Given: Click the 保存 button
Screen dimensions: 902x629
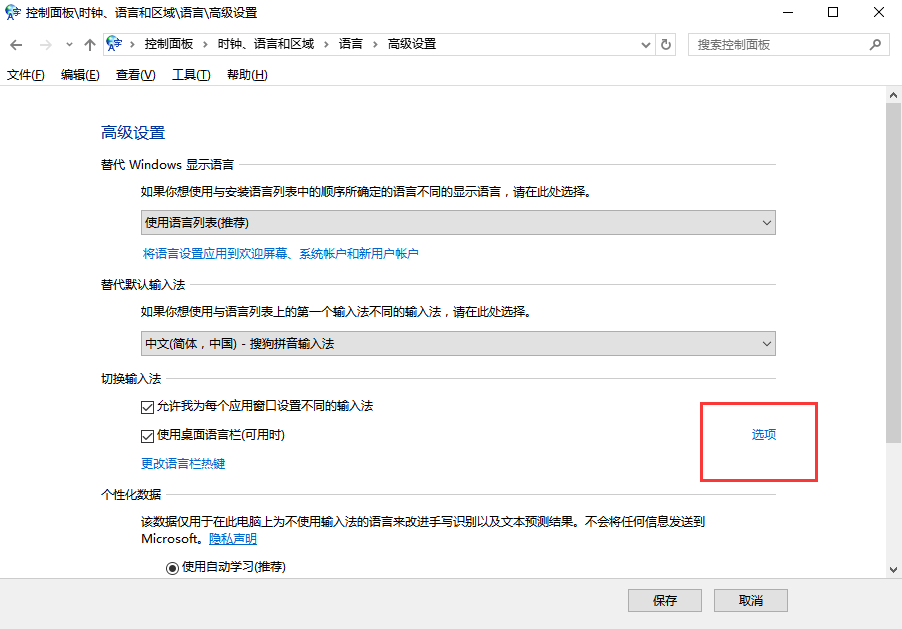Looking at the screenshot, I should click(x=664, y=600).
